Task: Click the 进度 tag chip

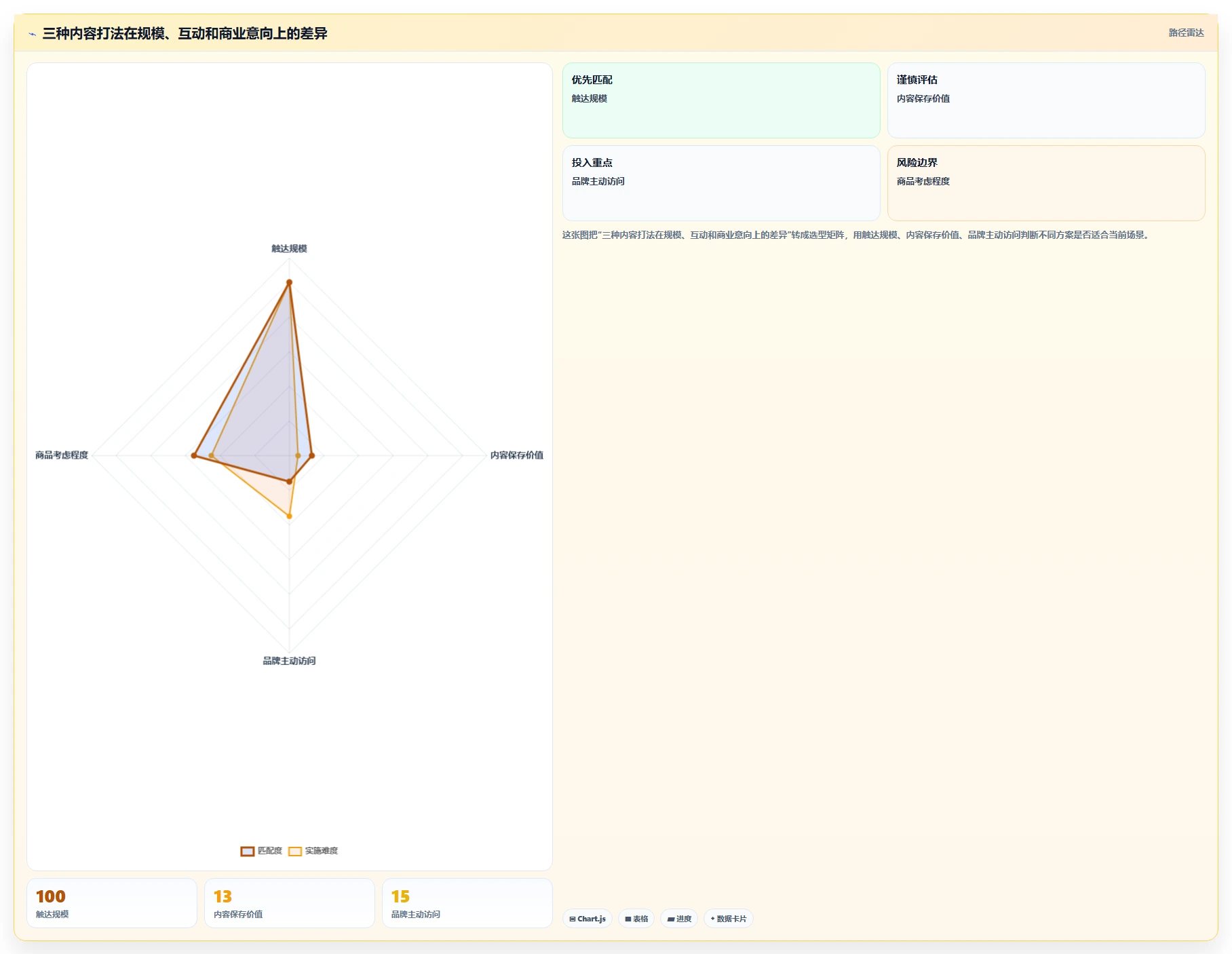Action: pos(679,919)
